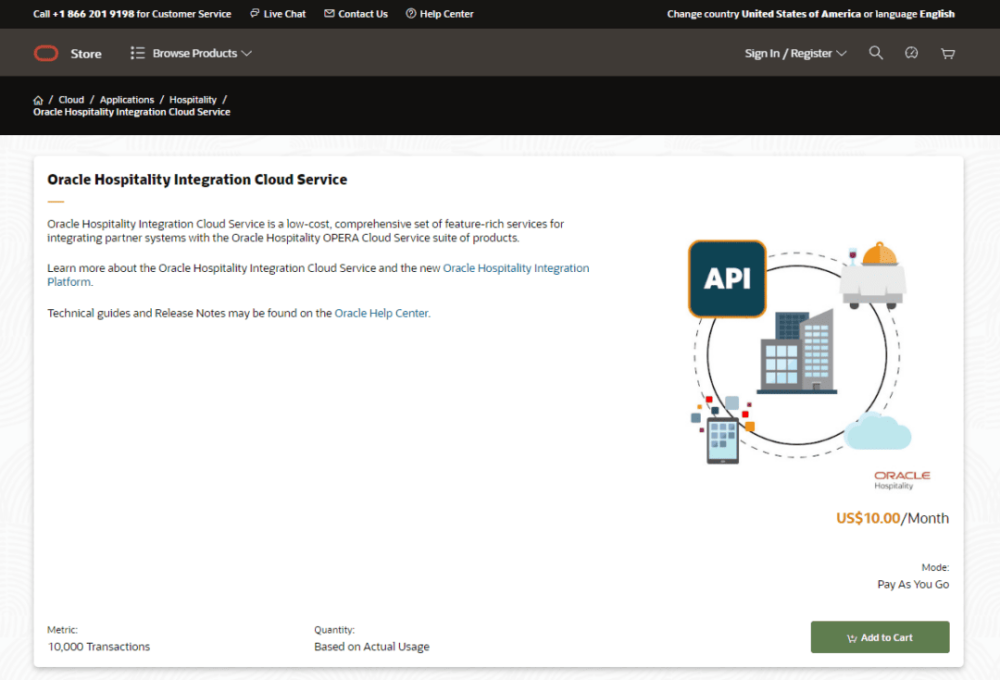The width and height of the screenshot is (1000, 680).
Task: Navigate to Hospitality breadcrumb
Action: 193,100
